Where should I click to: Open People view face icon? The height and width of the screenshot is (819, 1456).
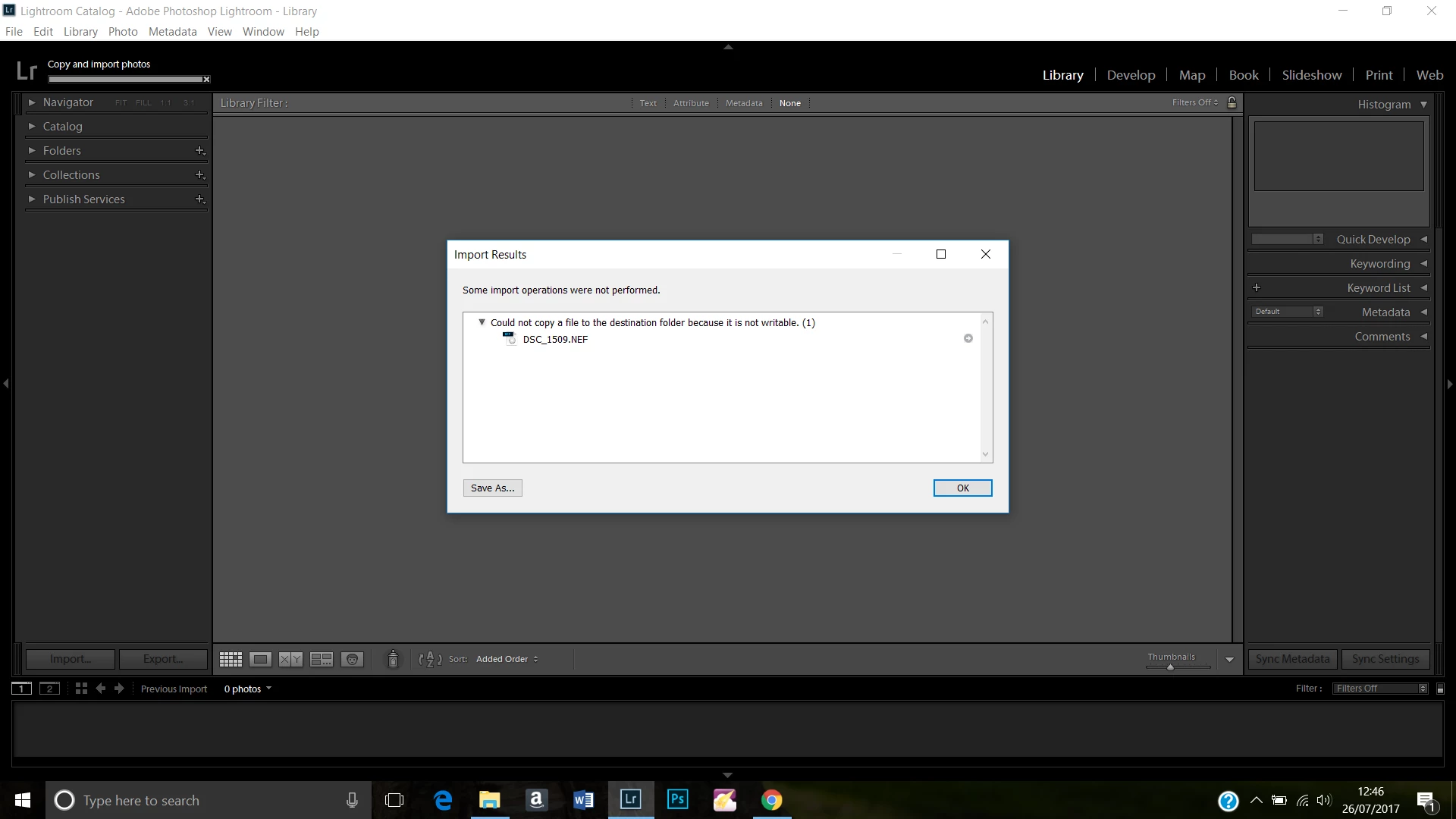[x=352, y=659]
